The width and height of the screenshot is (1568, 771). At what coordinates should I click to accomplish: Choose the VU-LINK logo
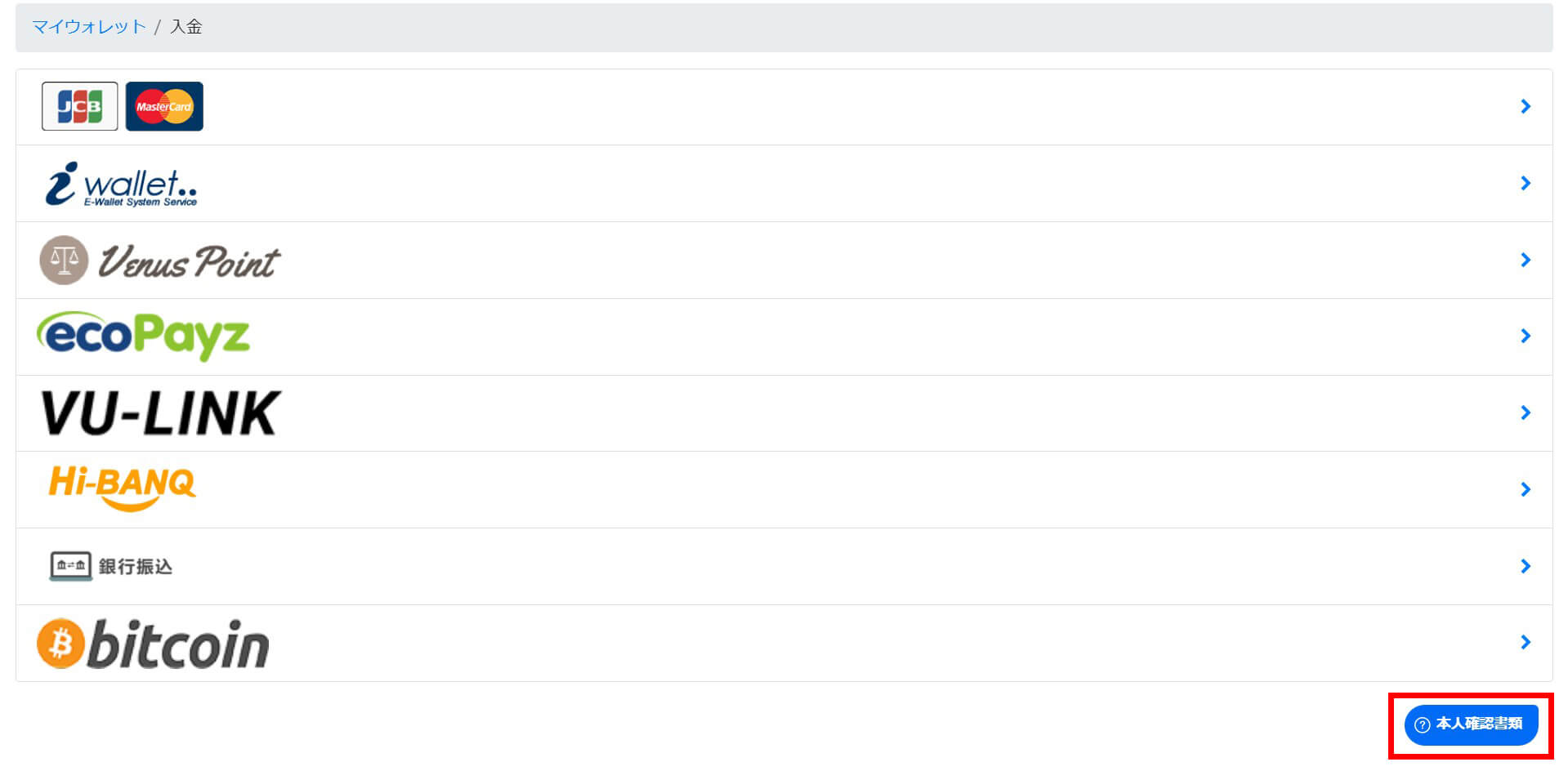click(161, 412)
